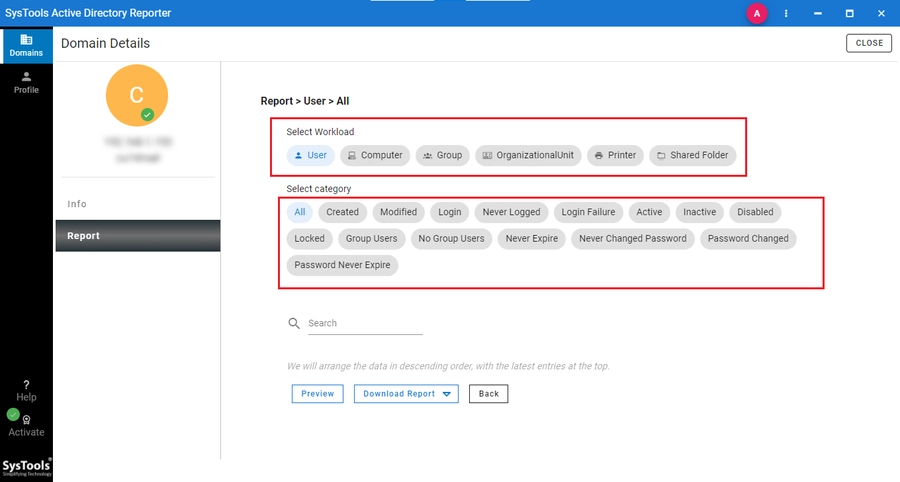900x482 pixels.
Task: Choose the Created category chip
Action: pyautogui.click(x=343, y=212)
